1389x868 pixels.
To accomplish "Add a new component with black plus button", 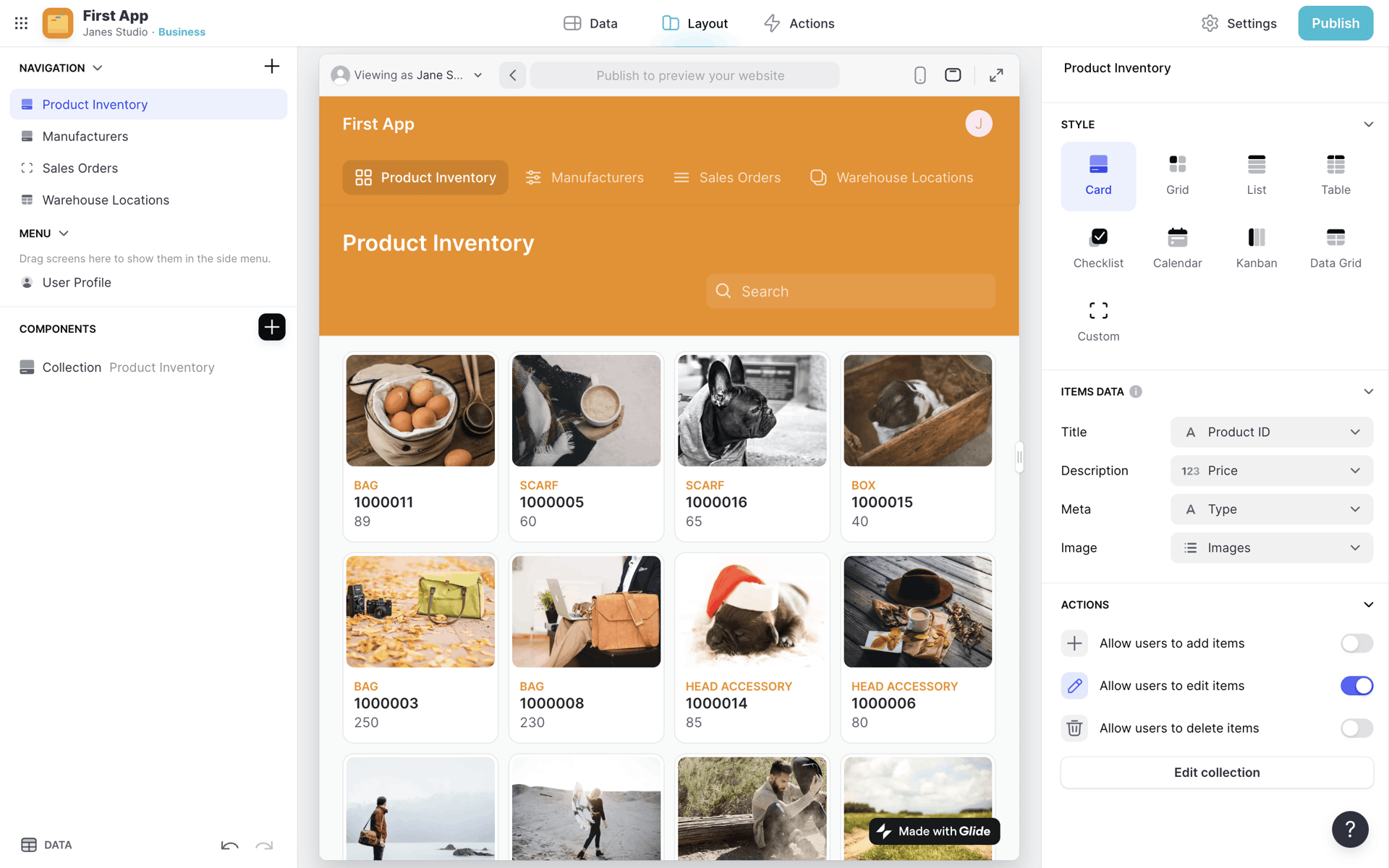I will click(x=271, y=327).
